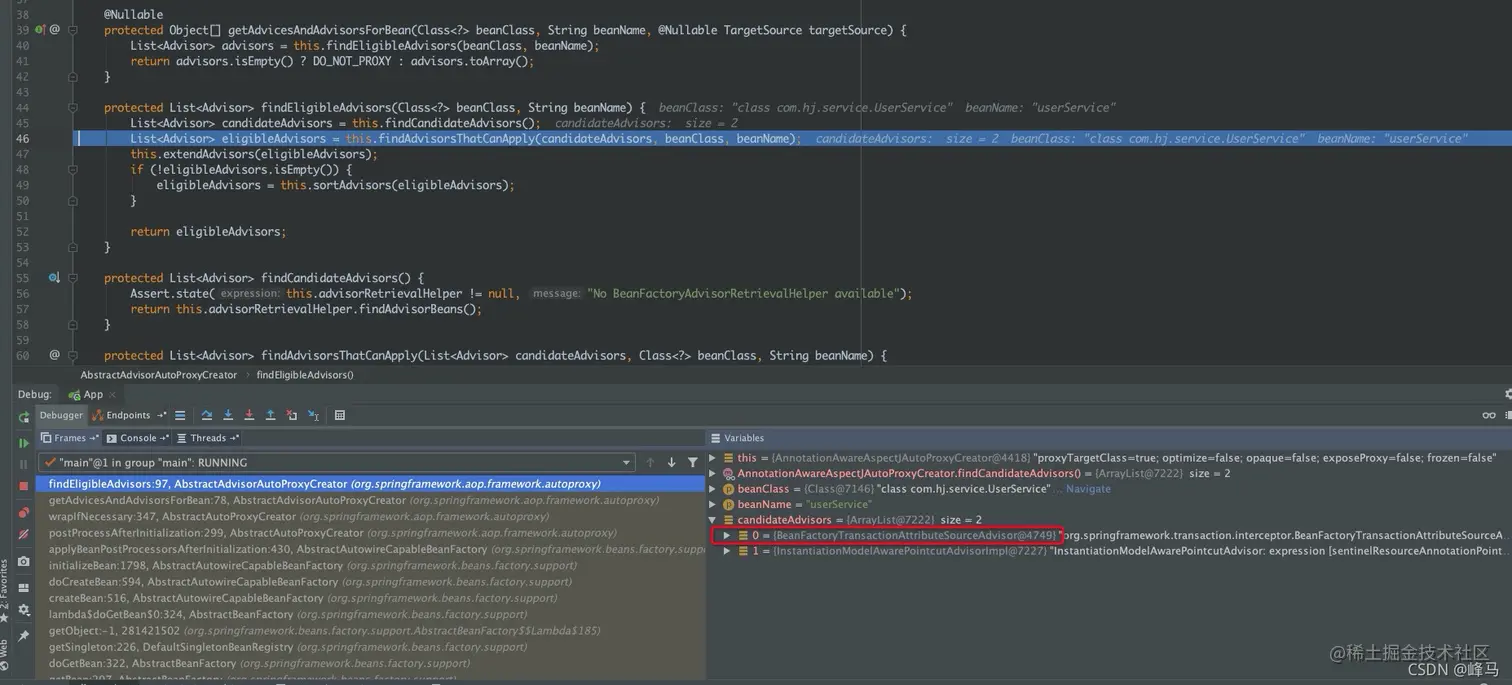Image resolution: width=1512 pixels, height=685 pixels.
Task: Click AbstractAdvisorAutoProxyCreator in the breadcrumb
Action: 159,375
